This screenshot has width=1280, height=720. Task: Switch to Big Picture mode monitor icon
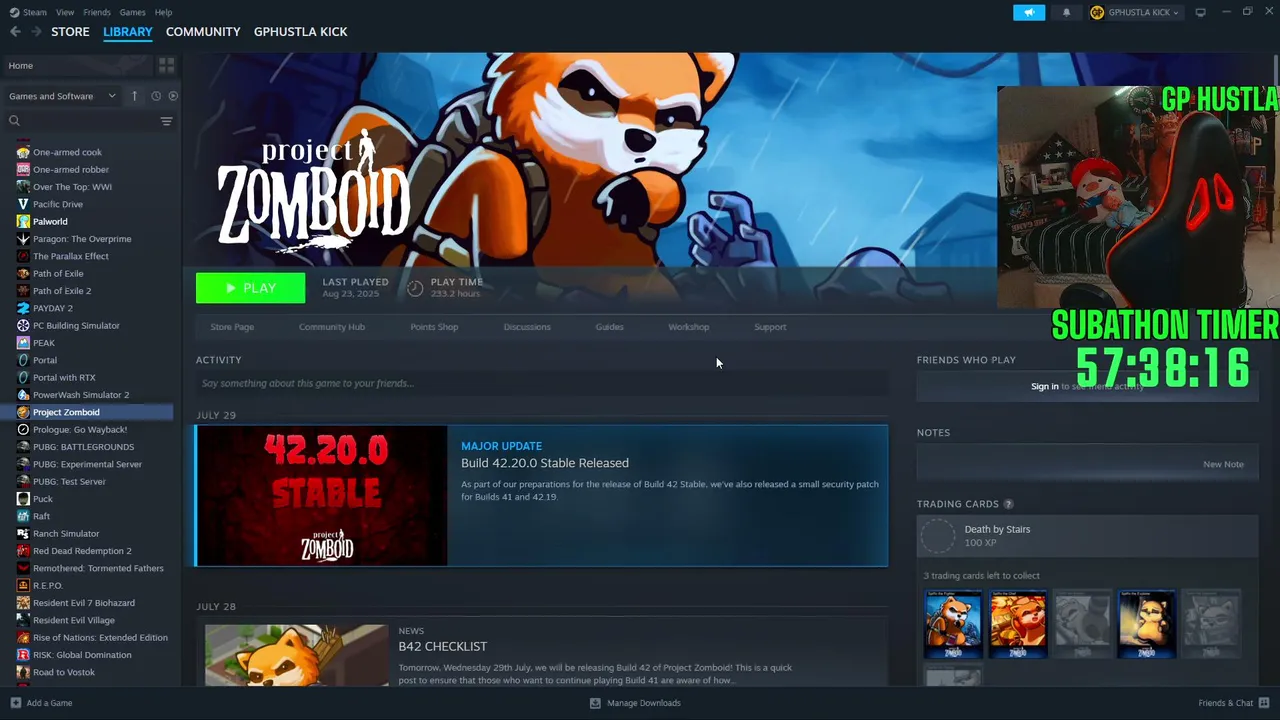pyautogui.click(x=1200, y=12)
